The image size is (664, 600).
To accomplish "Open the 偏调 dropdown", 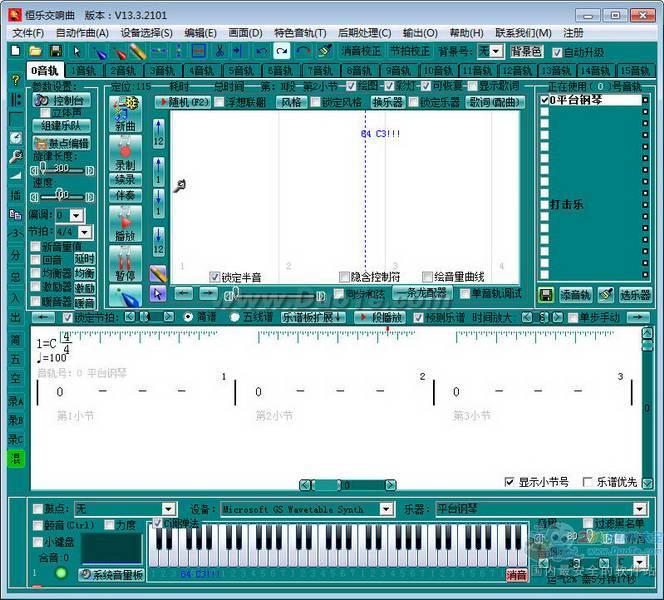I will pos(76,216).
